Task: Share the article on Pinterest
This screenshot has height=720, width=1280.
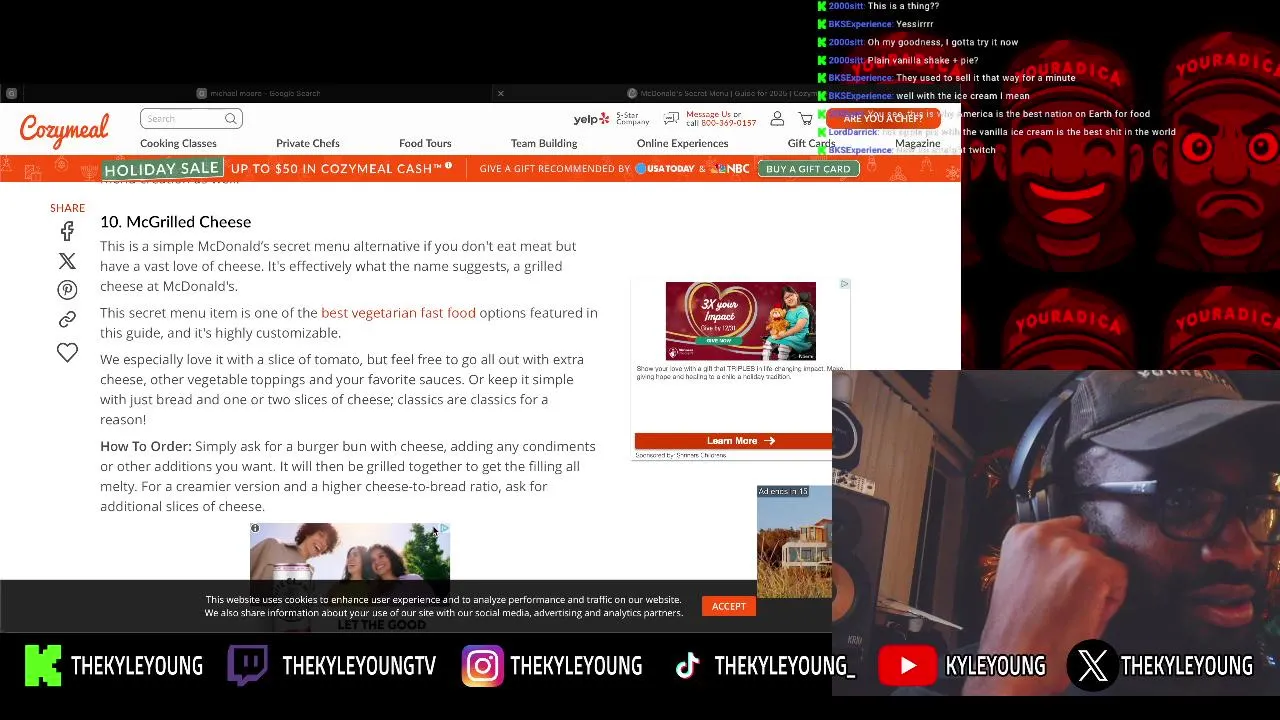Action: pyautogui.click(x=67, y=290)
